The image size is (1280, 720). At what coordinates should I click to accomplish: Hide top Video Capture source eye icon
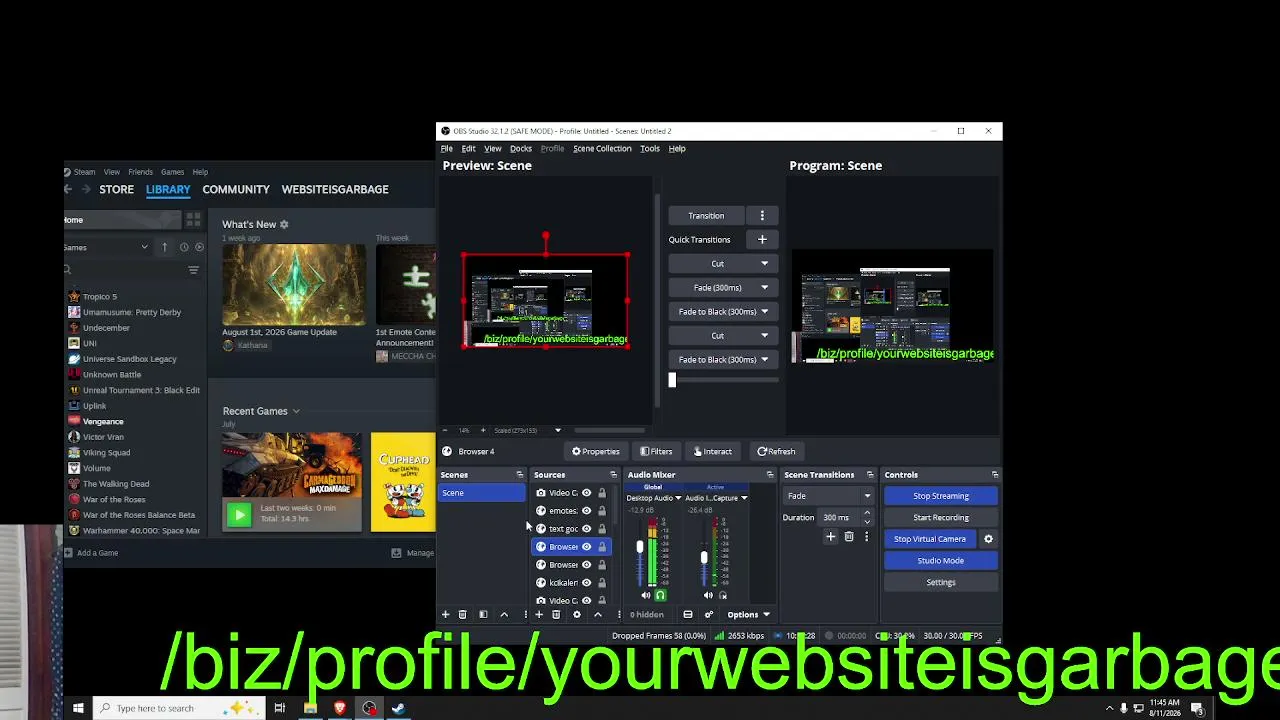point(587,493)
